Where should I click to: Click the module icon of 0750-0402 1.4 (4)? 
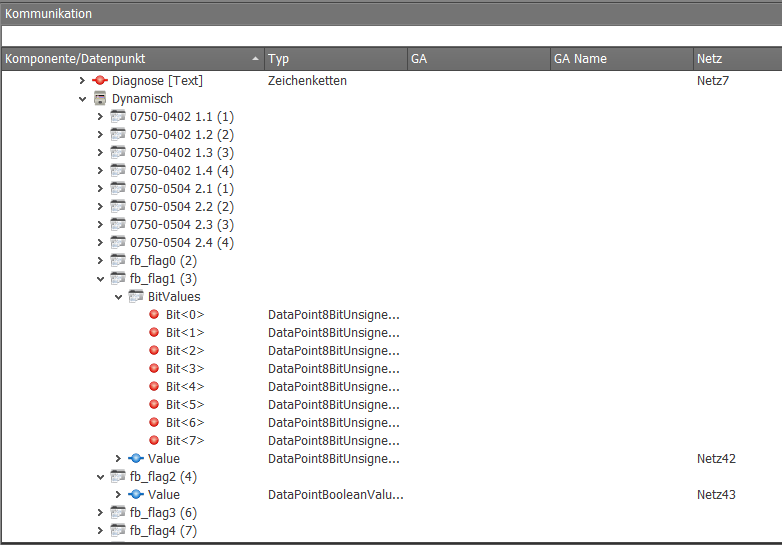click(x=118, y=171)
